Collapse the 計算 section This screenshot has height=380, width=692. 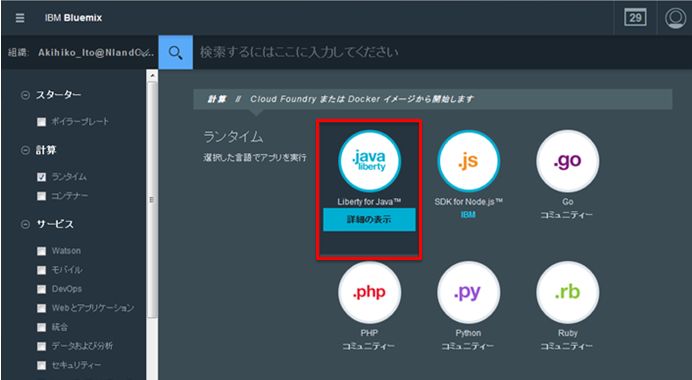coord(26,150)
